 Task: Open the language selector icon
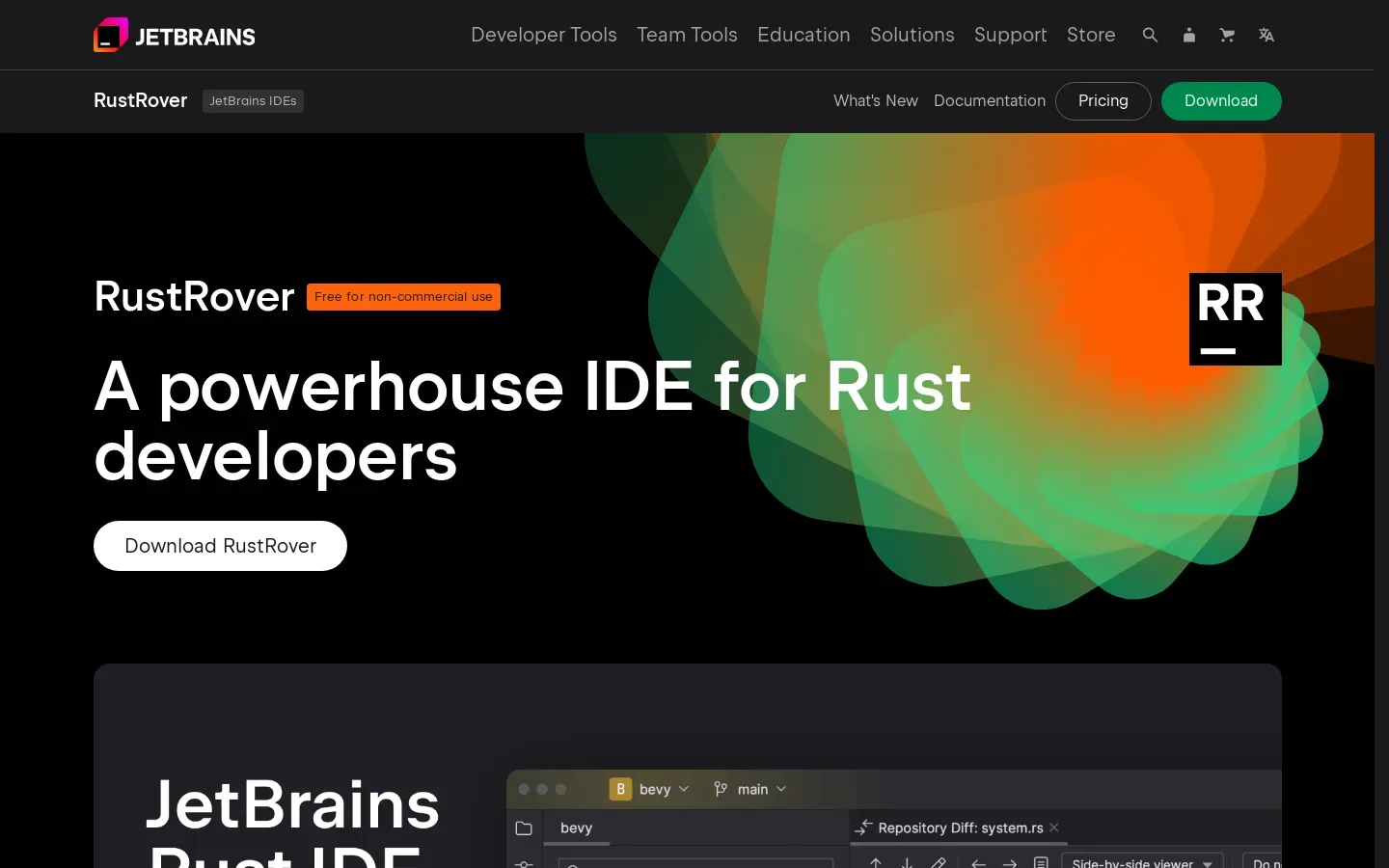click(x=1266, y=35)
